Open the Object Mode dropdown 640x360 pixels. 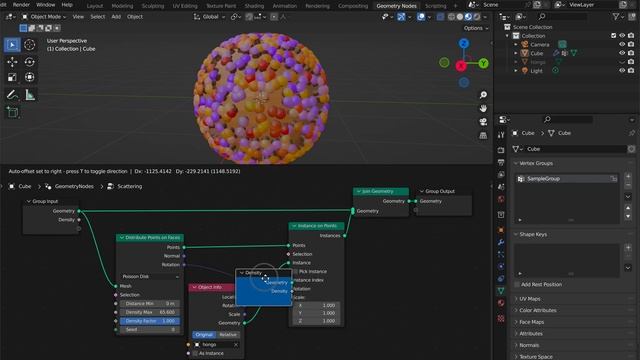pyautogui.click(x=44, y=17)
